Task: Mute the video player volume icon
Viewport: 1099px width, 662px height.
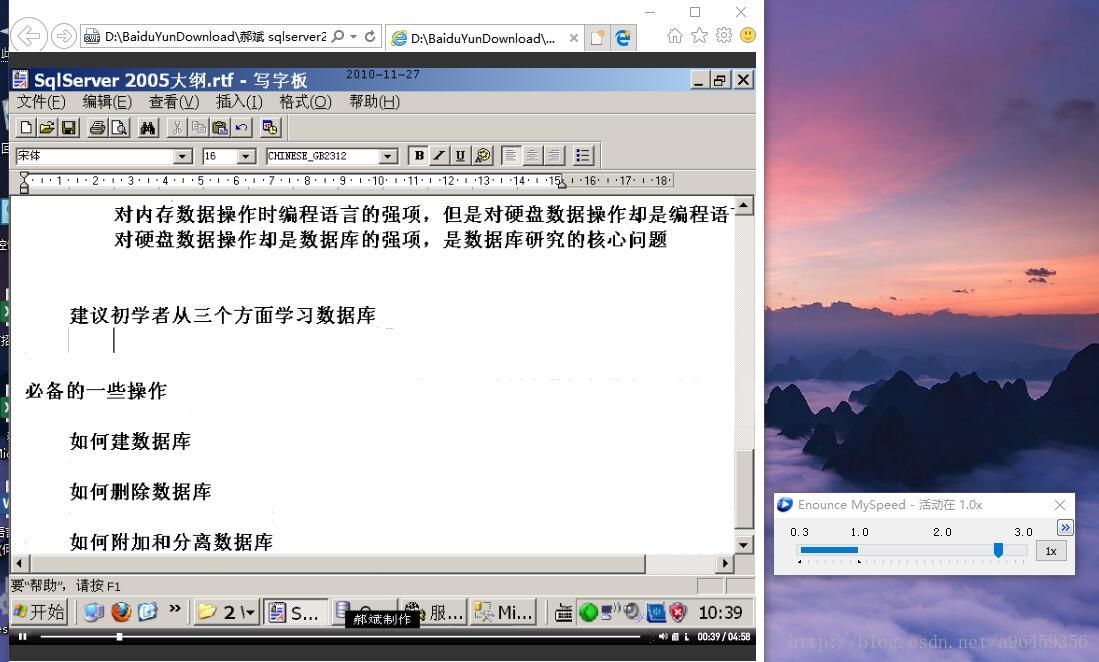Action: point(663,637)
